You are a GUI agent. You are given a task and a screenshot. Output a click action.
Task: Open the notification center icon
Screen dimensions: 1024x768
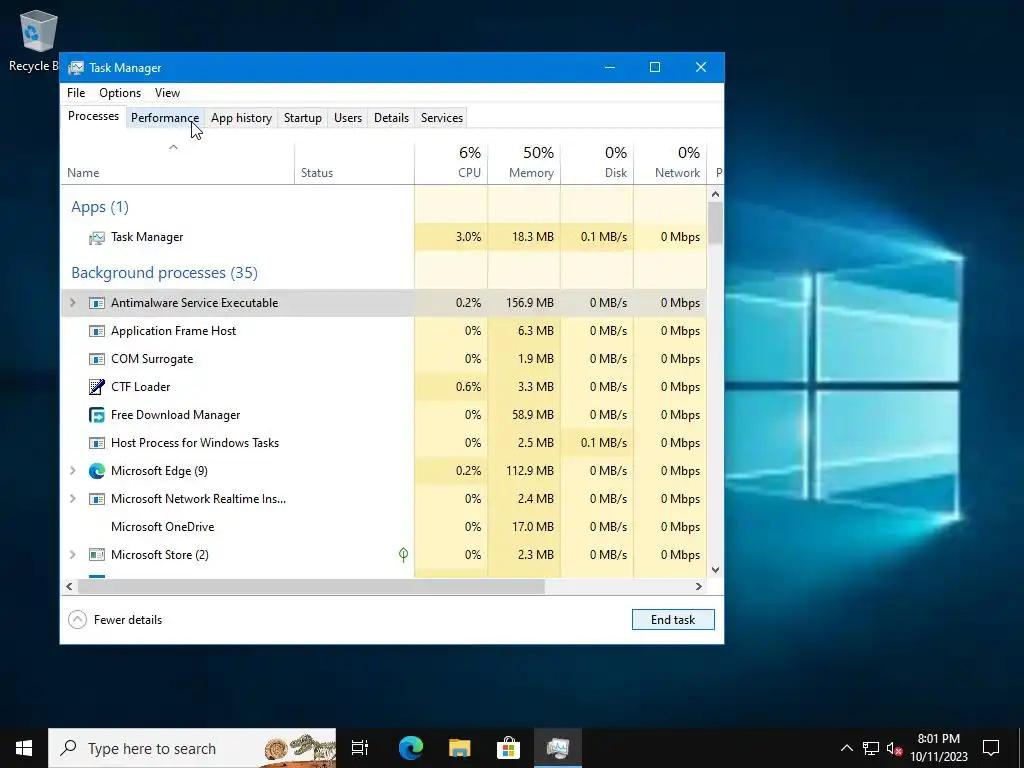[991, 748]
